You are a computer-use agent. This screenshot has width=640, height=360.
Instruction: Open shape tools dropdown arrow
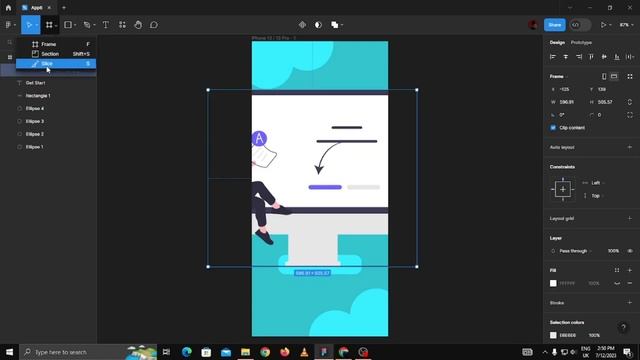click(75, 25)
